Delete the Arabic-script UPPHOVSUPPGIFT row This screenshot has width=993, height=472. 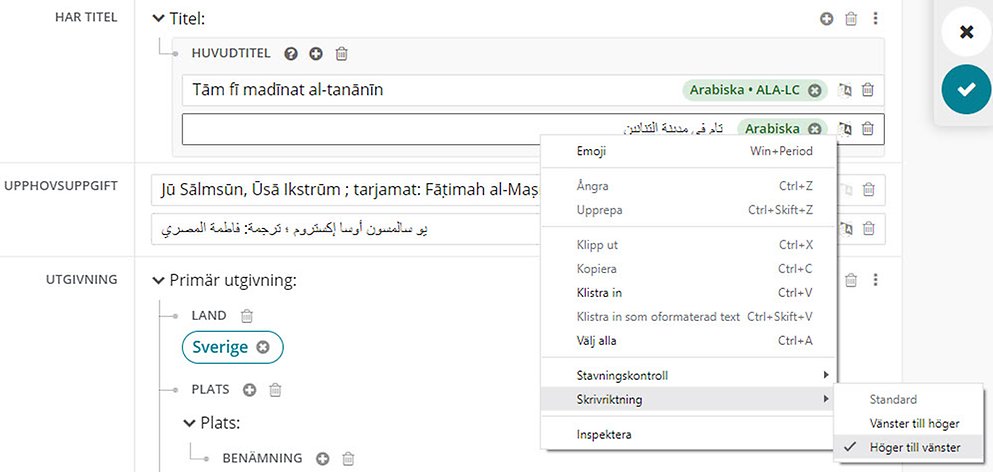(x=869, y=229)
